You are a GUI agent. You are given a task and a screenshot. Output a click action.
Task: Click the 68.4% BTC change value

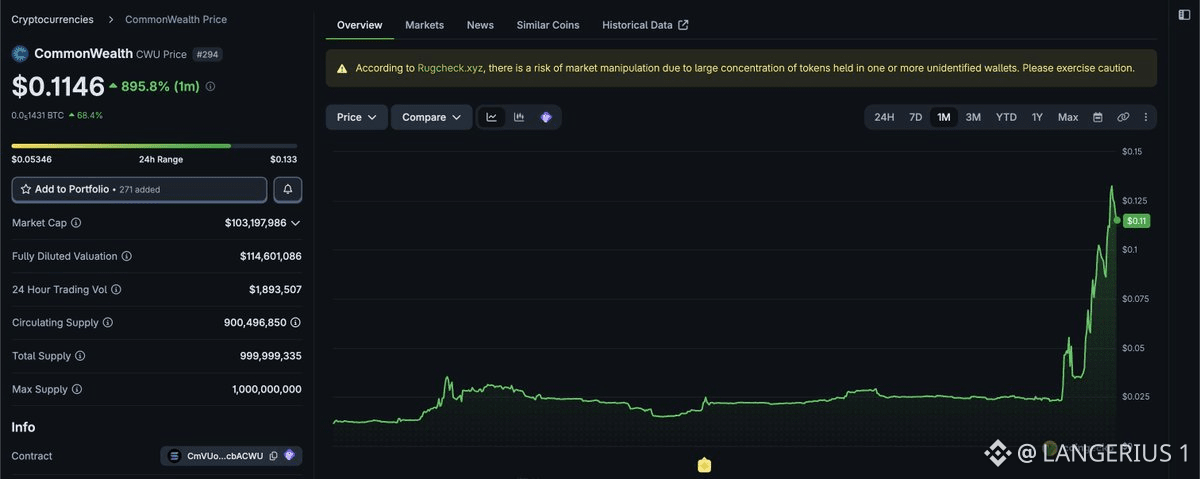[88, 115]
